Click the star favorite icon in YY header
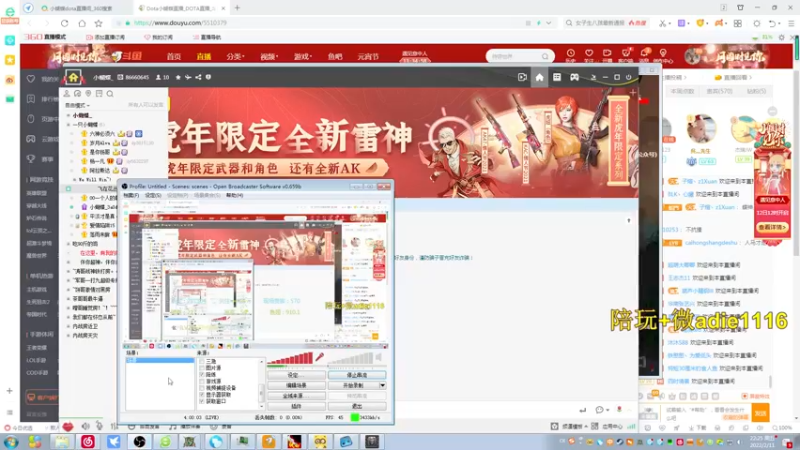This screenshot has height=450, width=800. [x=178, y=78]
